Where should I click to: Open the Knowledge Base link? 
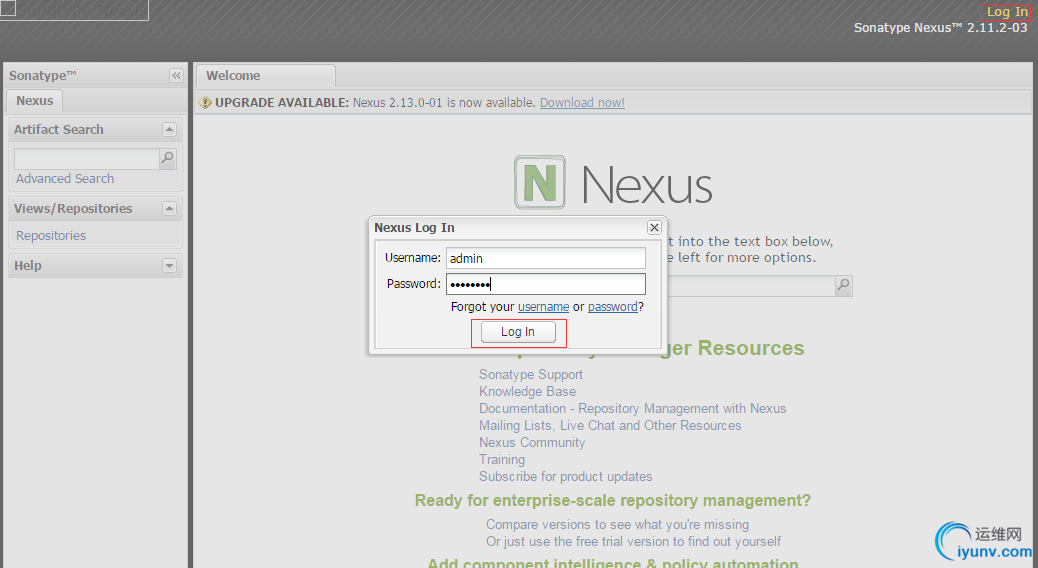528,392
